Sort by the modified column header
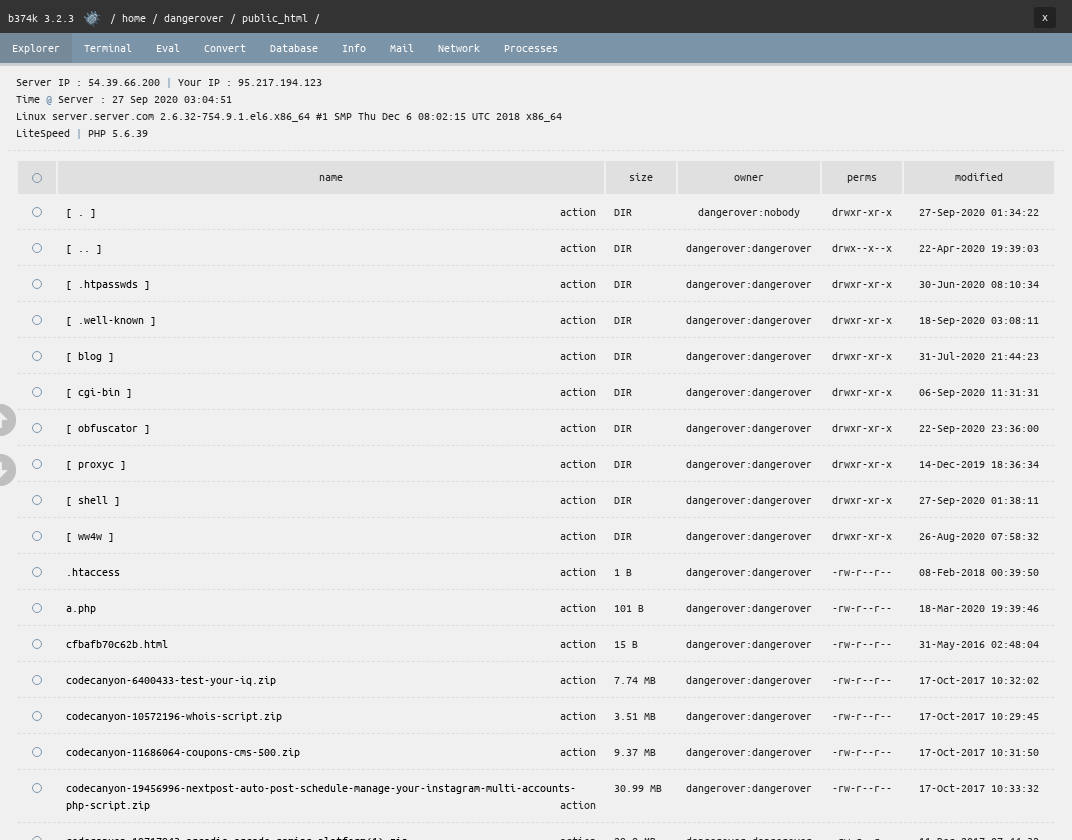1072x840 pixels. [x=978, y=177]
